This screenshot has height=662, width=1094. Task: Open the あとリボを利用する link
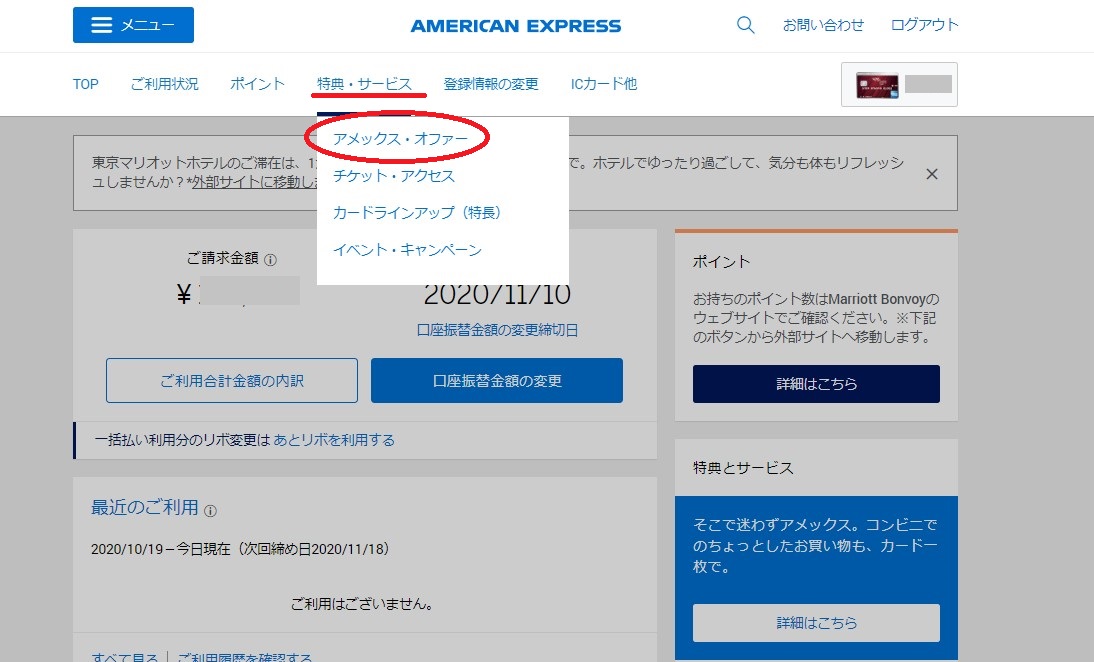tap(334, 440)
